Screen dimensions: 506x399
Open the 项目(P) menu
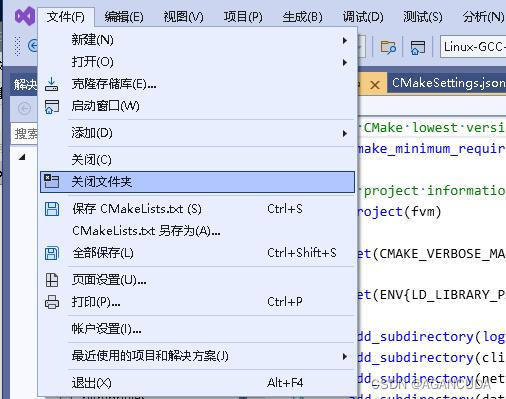tap(243, 17)
